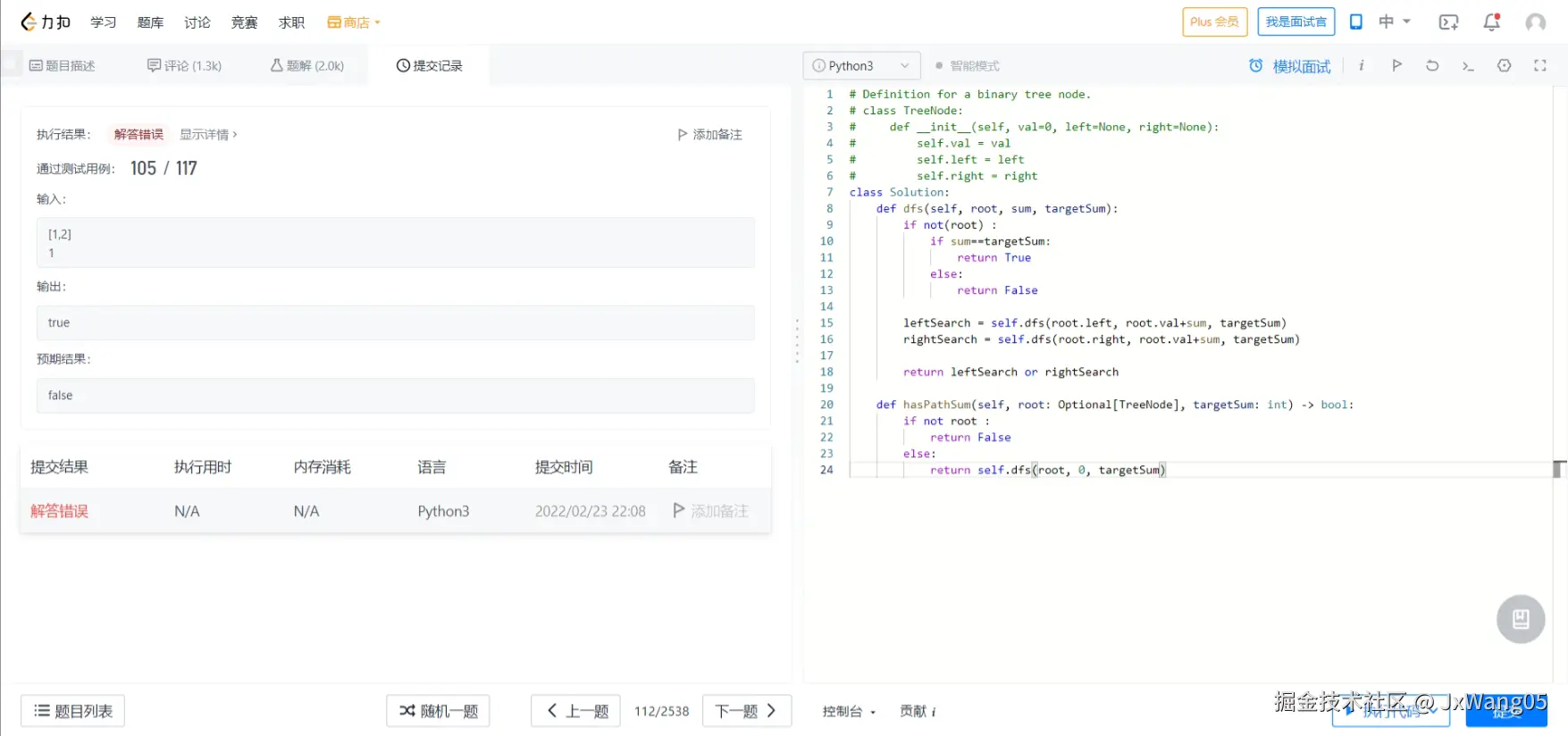
Task: Expand the 控制台 console panel
Action: (849, 712)
